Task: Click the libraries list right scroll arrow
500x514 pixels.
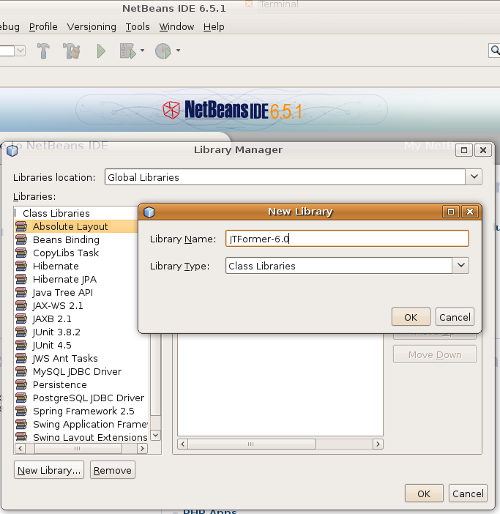Action: (x=142, y=448)
